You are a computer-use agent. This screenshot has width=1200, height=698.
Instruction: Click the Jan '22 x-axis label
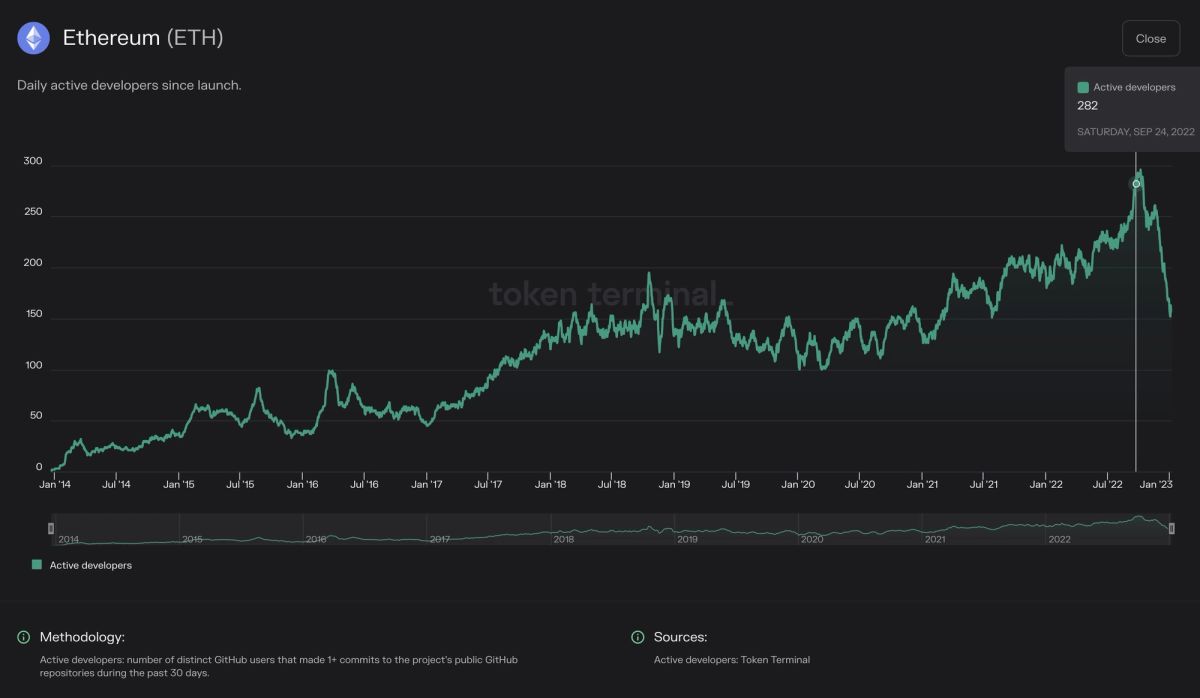[x=1046, y=485]
